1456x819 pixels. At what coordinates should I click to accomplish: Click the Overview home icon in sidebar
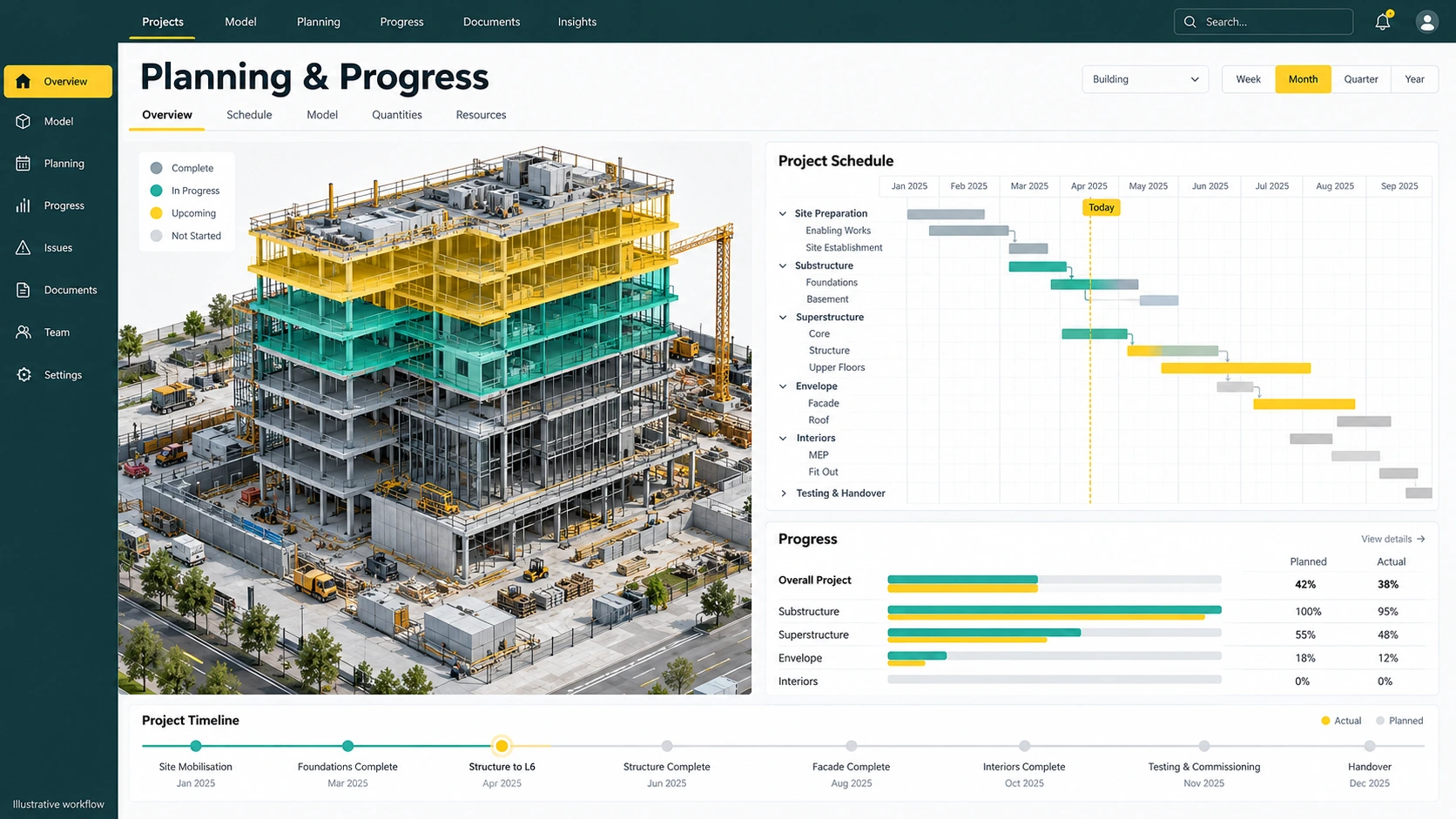coord(24,81)
